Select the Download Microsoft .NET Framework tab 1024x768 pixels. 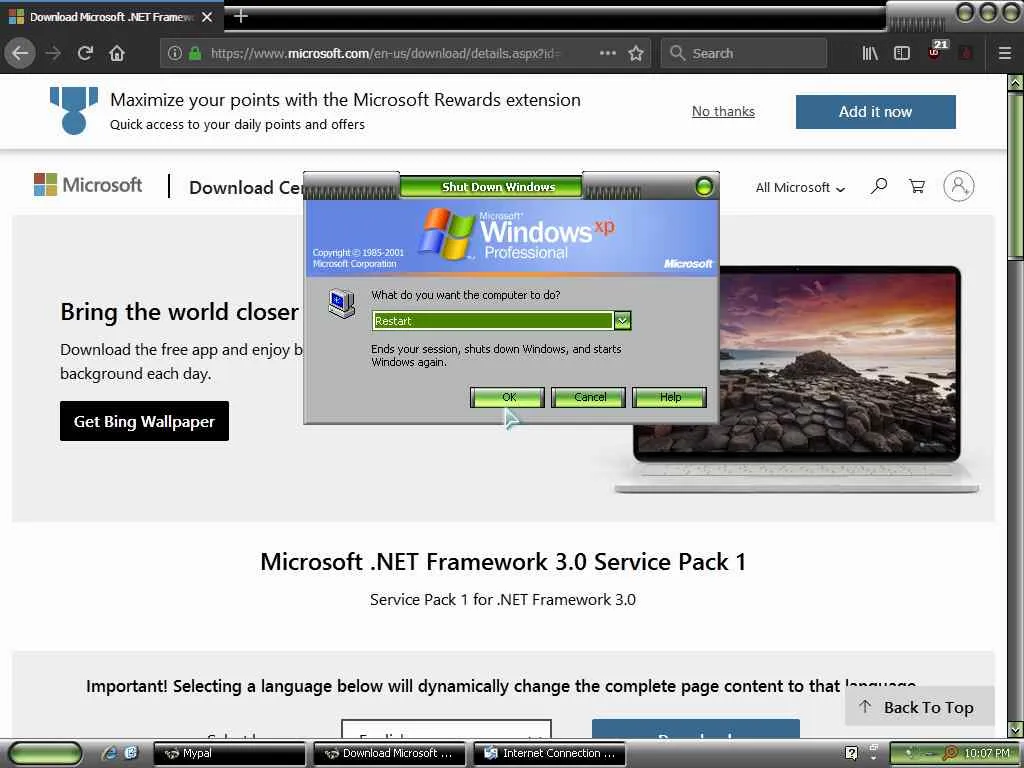111,17
